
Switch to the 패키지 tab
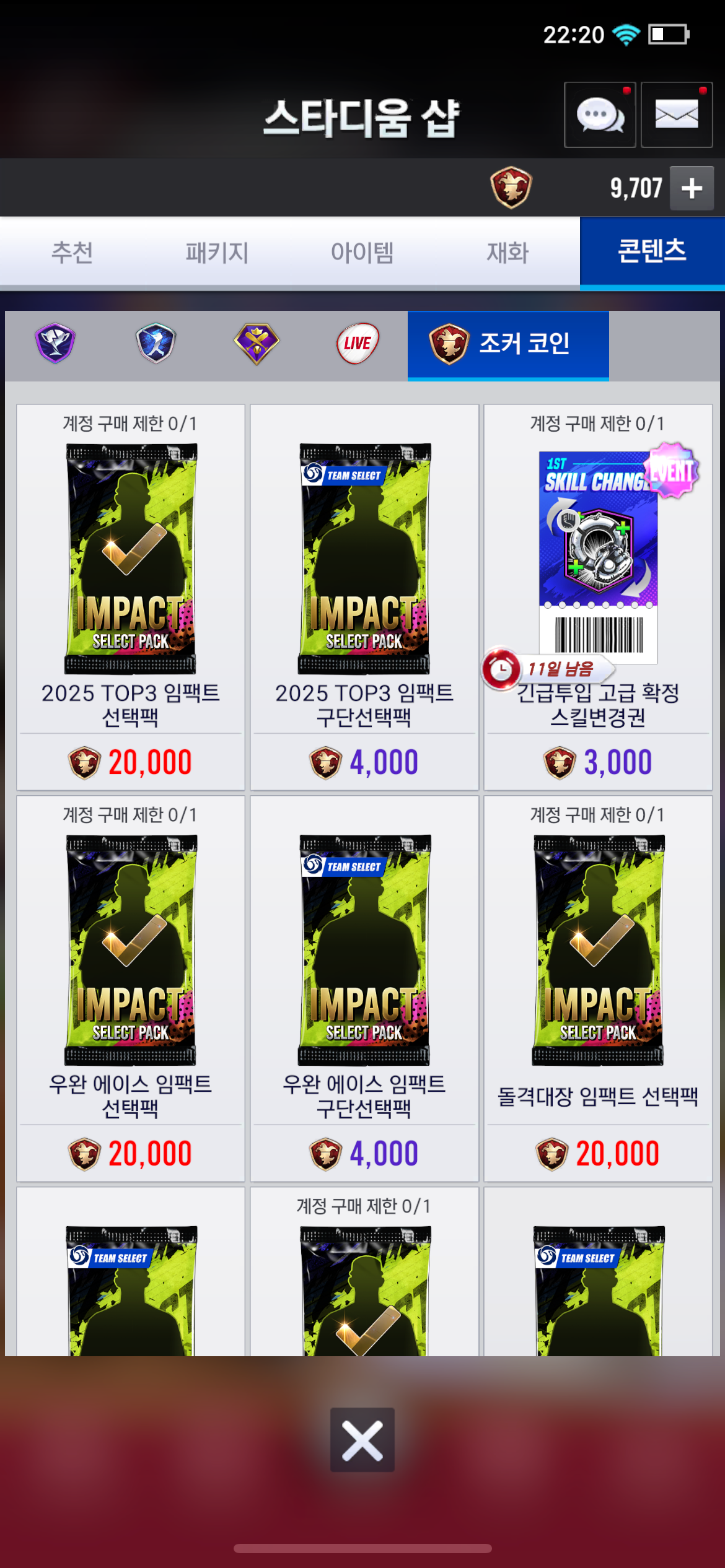(x=217, y=252)
